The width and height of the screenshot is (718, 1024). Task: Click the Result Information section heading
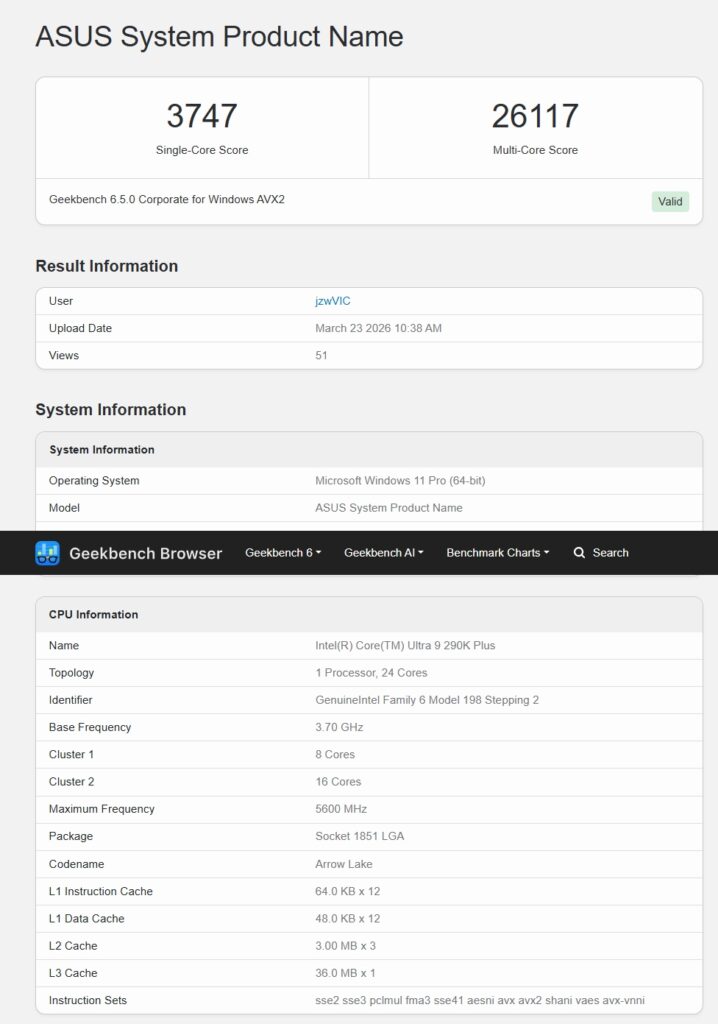(107, 266)
